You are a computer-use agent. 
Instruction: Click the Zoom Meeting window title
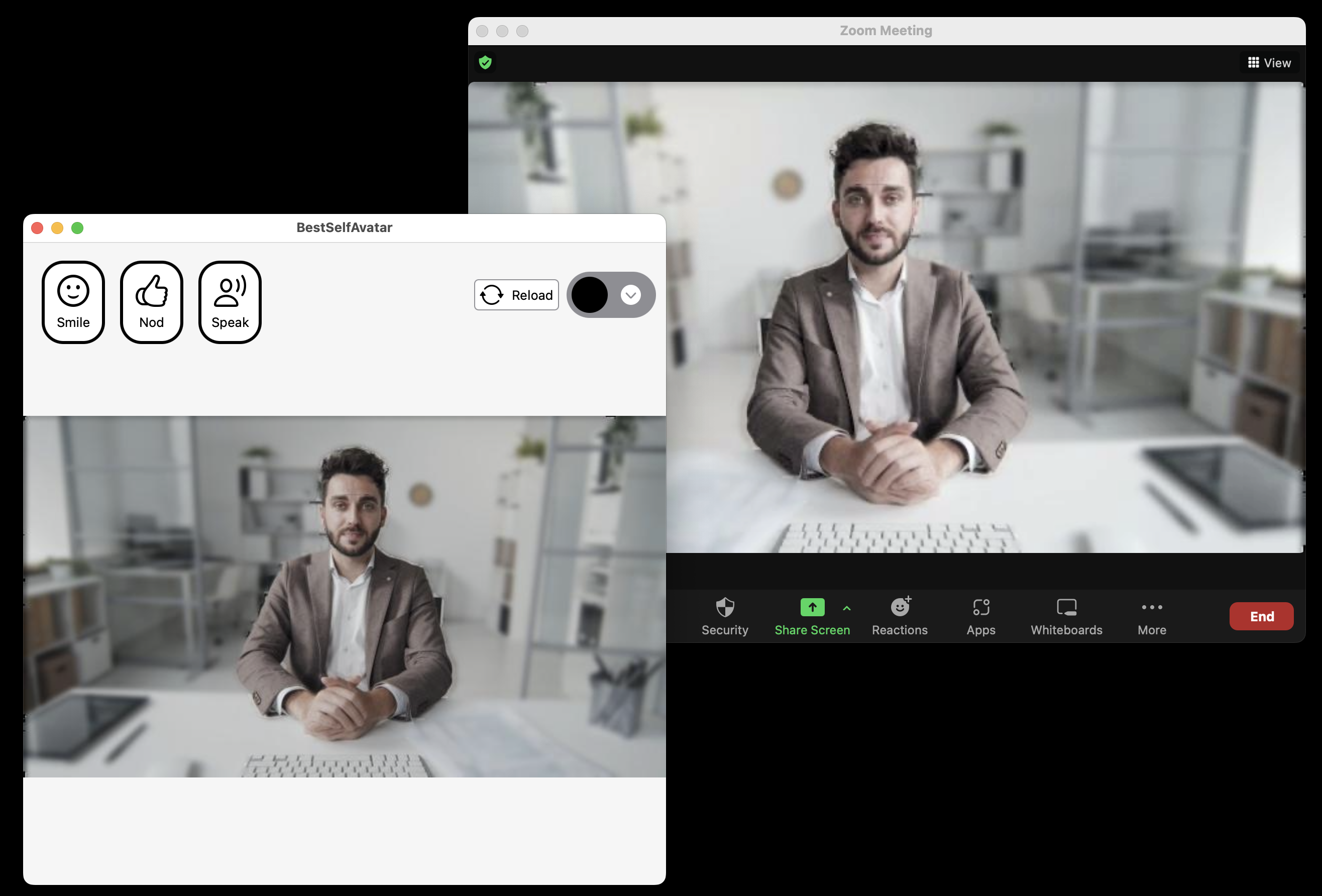[886, 31]
